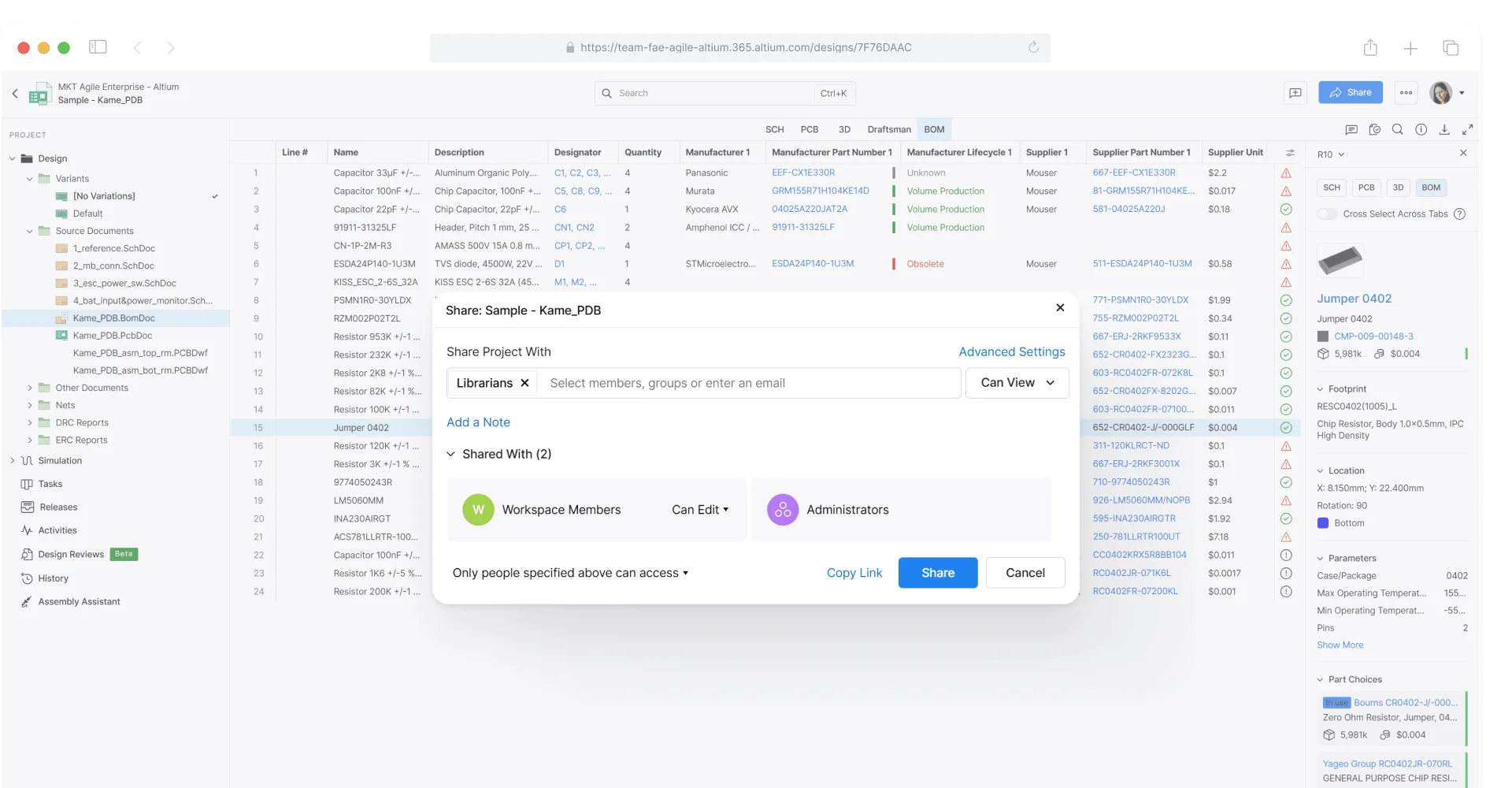Expand view with the fullscreen arrows icon
Image resolution: width=1512 pixels, height=788 pixels.
click(1468, 130)
